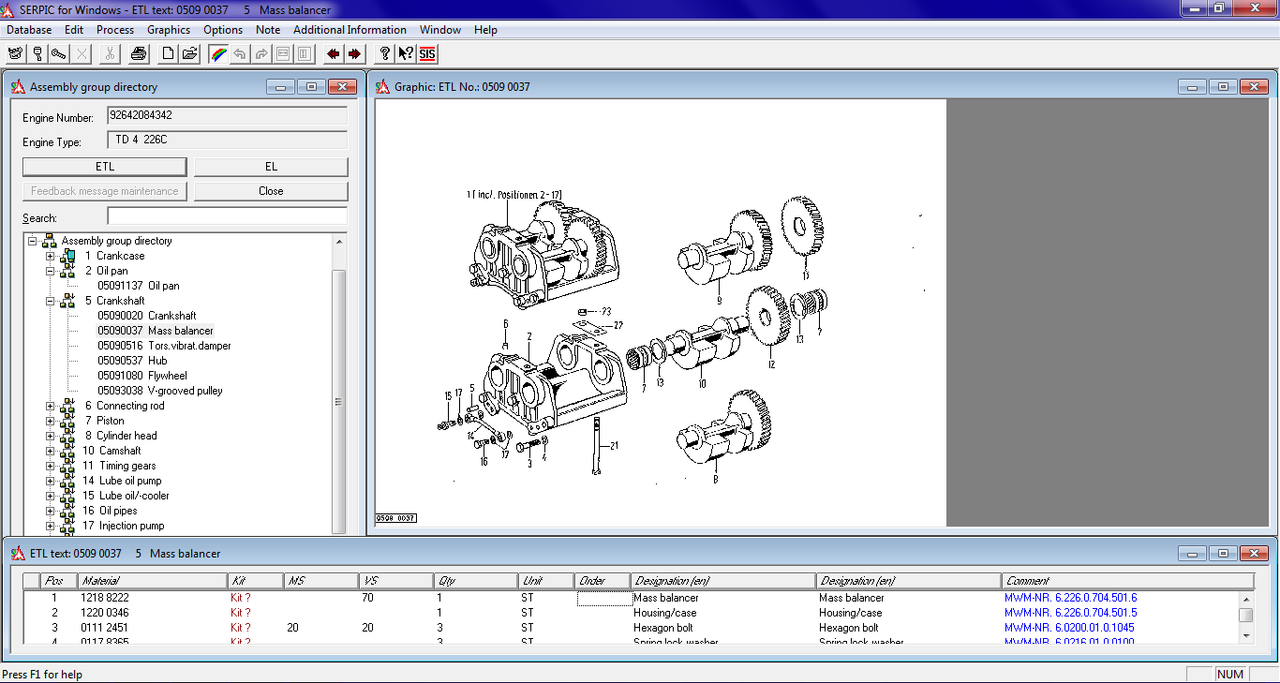Click the Camshaft group tree icon
The image size is (1280, 683).
point(68,451)
